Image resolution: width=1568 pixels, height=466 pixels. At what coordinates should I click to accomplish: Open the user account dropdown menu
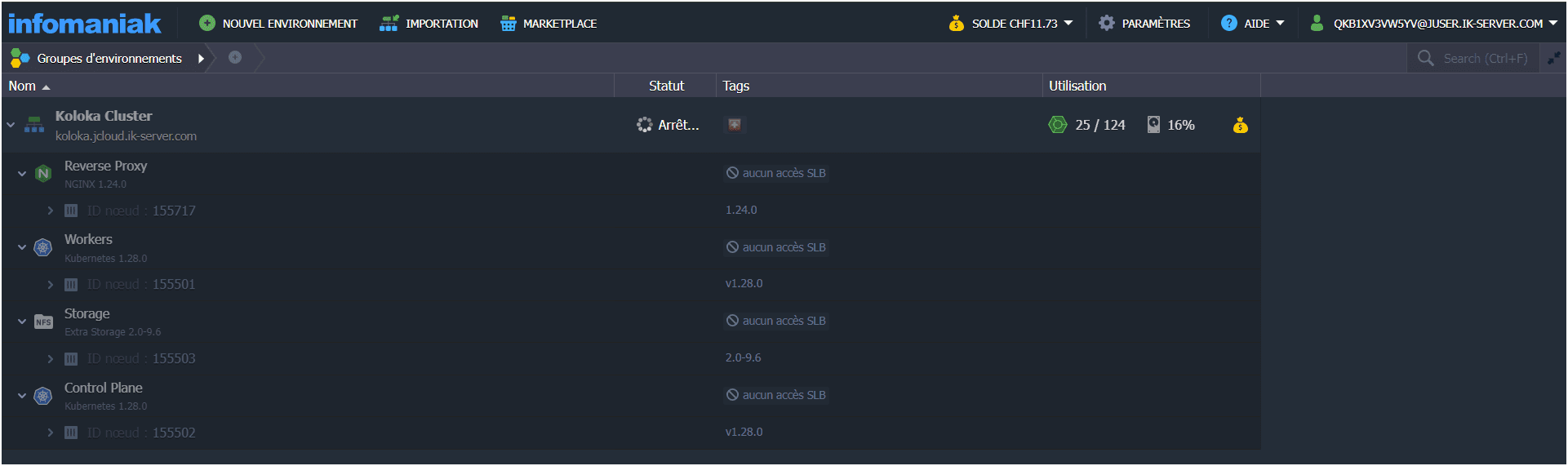[x=1434, y=24]
